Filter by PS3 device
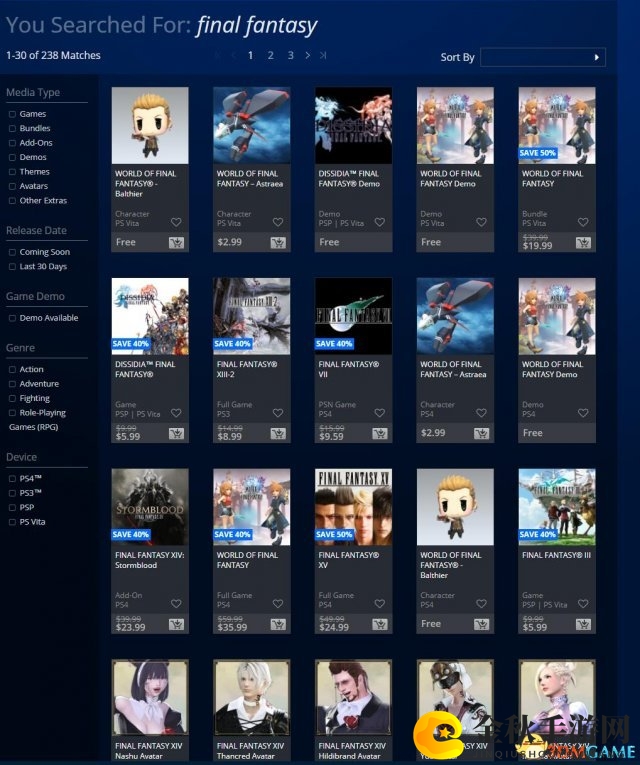This screenshot has width=640, height=765. [13, 493]
